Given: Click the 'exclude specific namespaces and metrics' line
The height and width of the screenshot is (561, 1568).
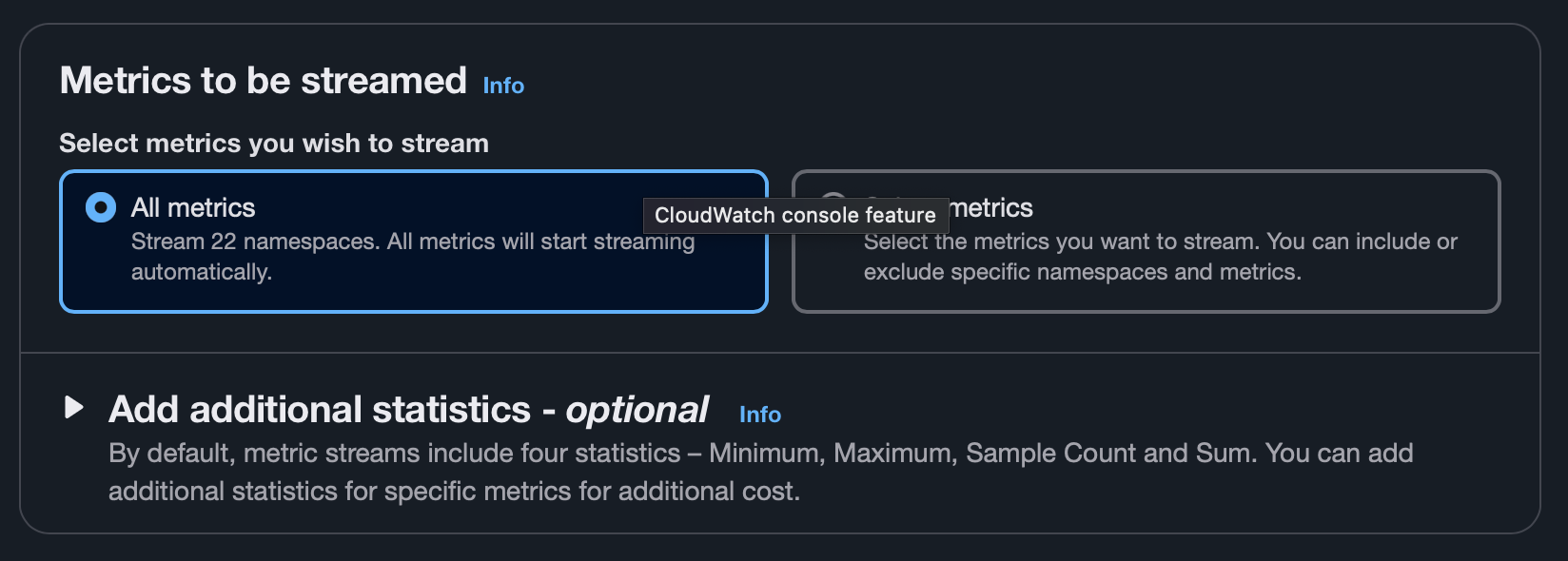Looking at the screenshot, I should pos(1083,272).
